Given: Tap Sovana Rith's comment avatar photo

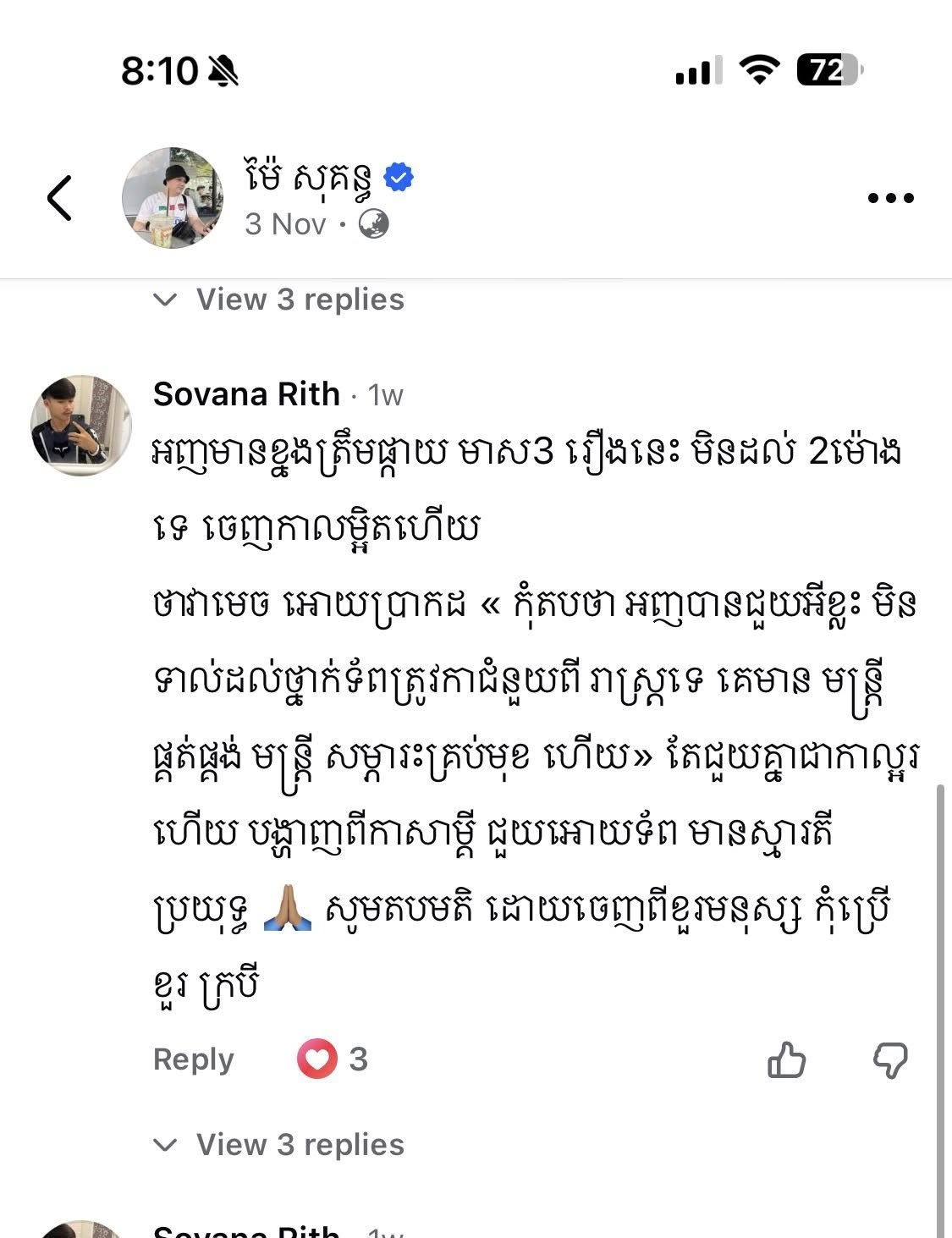Looking at the screenshot, I should 80,426.
